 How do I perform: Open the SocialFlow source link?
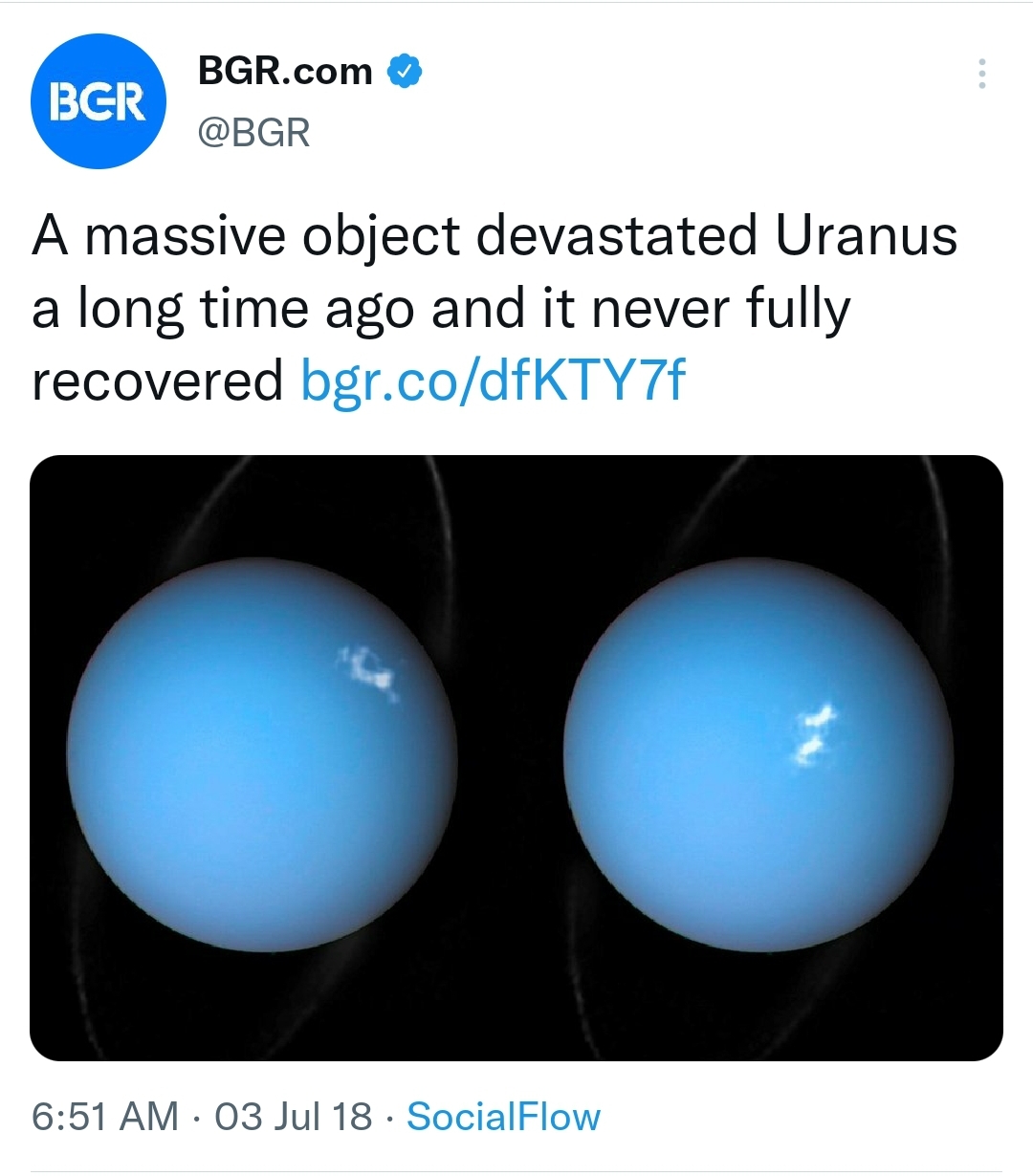[x=503, y=1117]
